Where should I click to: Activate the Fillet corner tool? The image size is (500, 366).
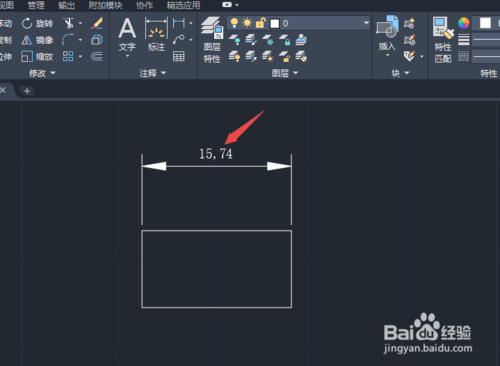click(68, 40)
